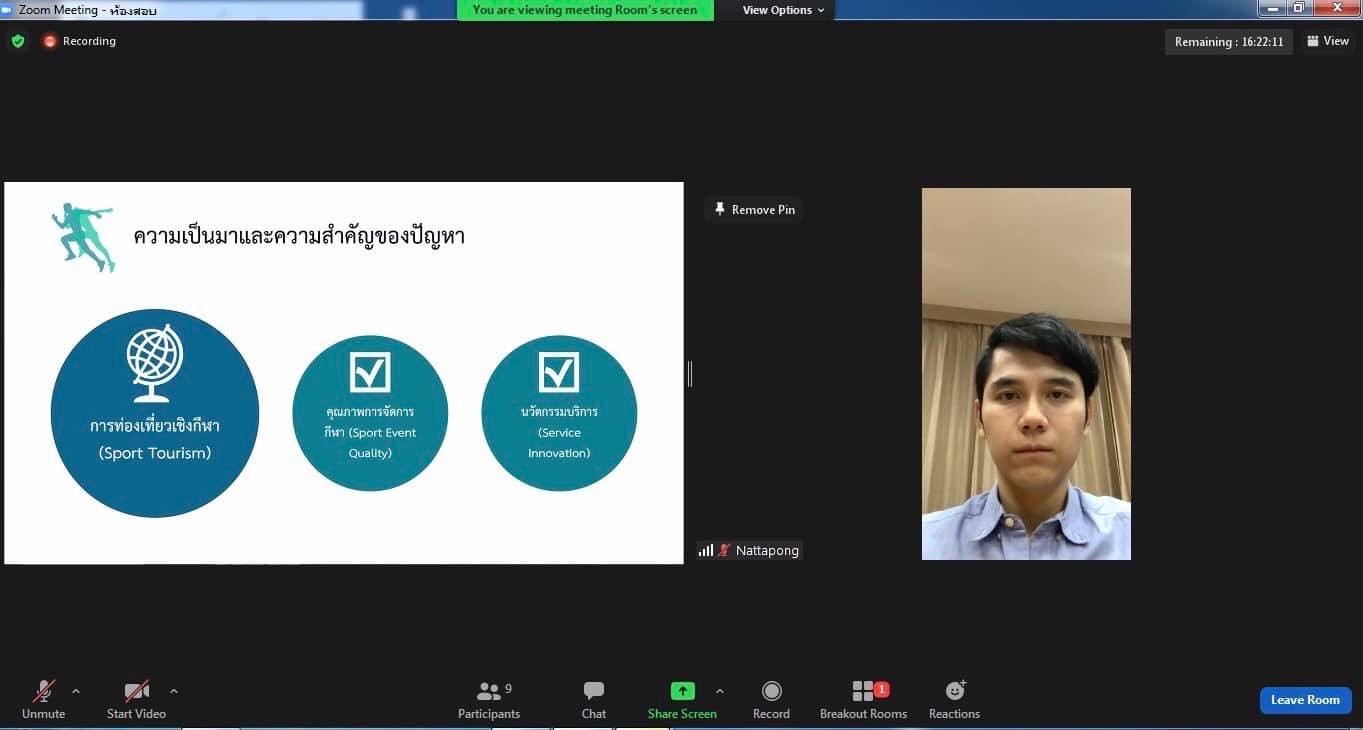This screenshot has height=730, width=1363.
Task: Click checkbox in Sport Event Quality circle
Action: (370, 372)
